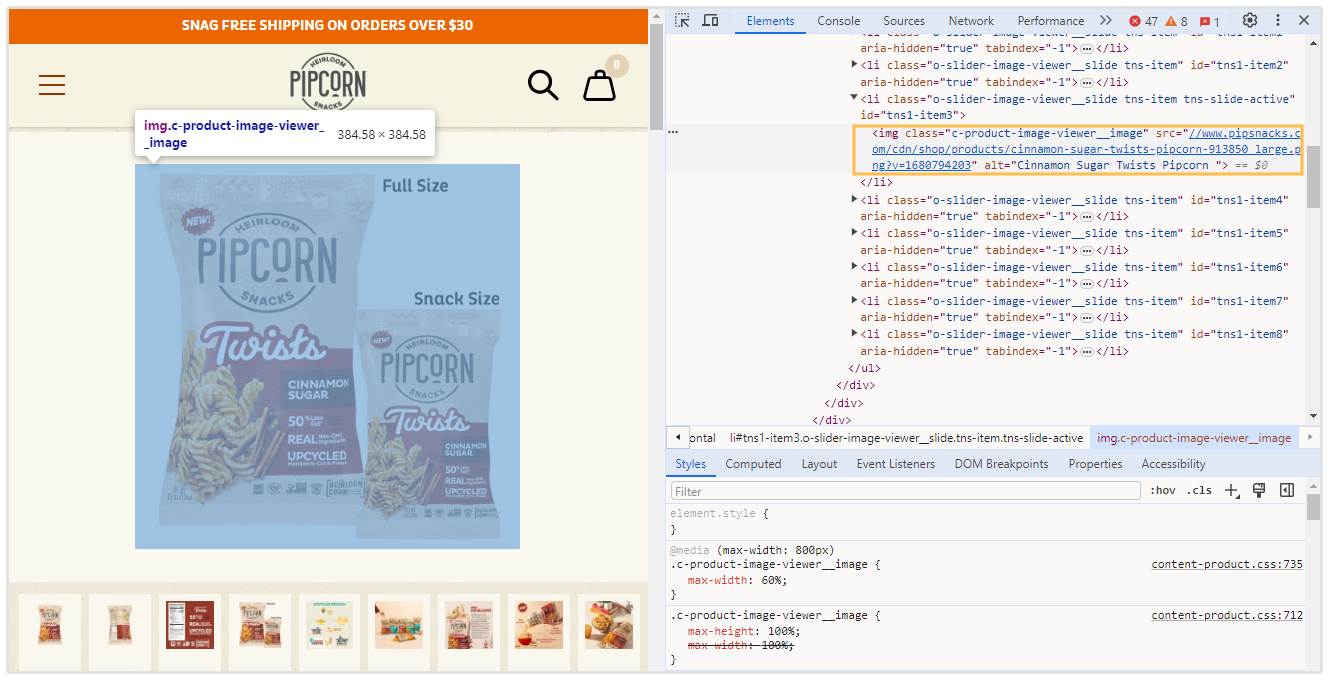The width and height of the screenshot is (1330, 680).
Task: Open the shopping bag cart
Action: click(600, 85)
